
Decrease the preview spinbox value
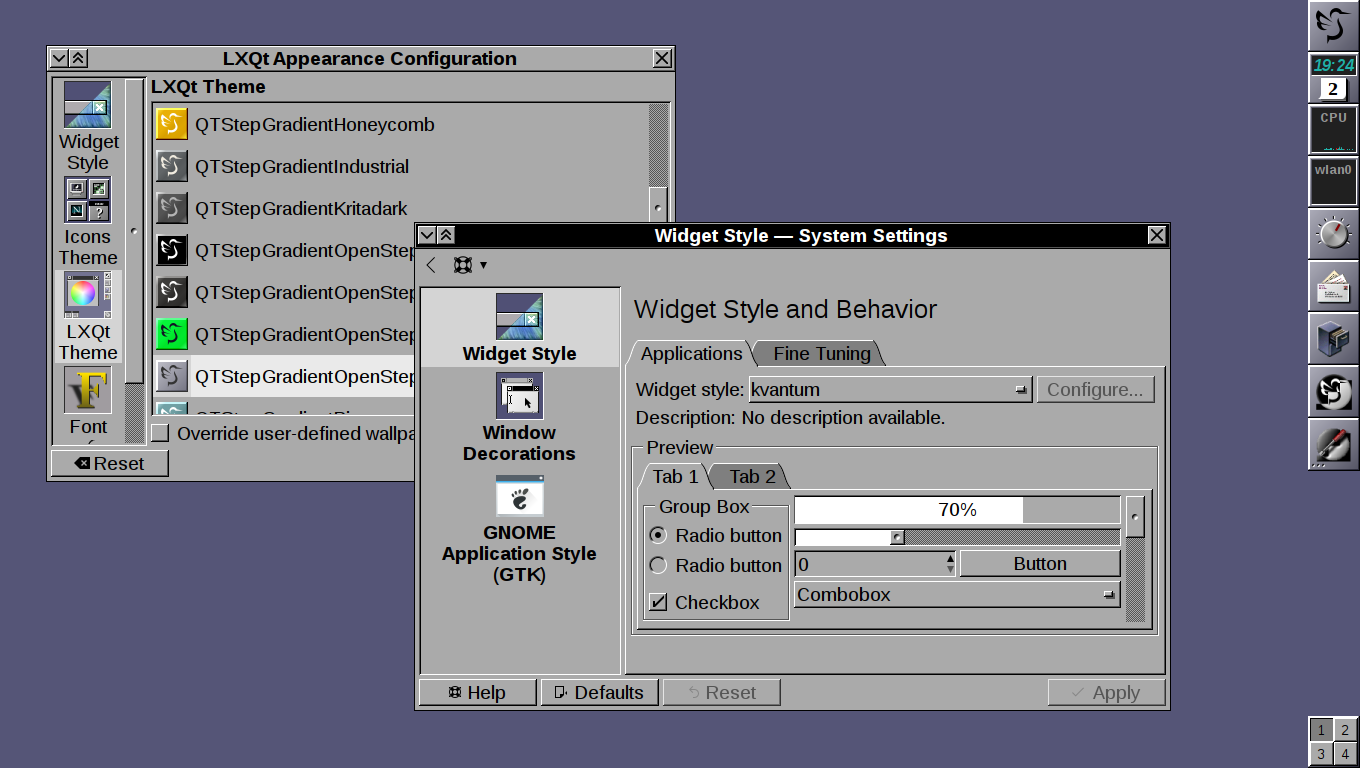[950, 570]
